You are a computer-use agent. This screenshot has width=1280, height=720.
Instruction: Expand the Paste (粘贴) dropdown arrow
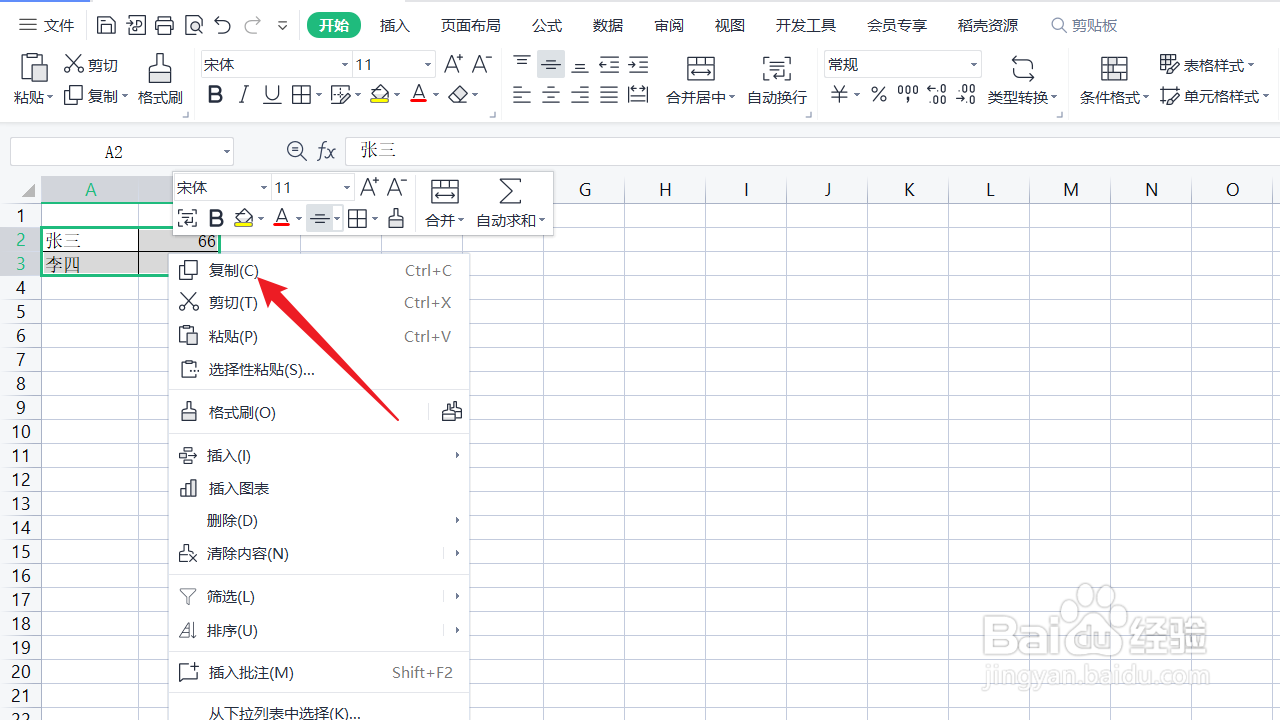tap(51, 98)
